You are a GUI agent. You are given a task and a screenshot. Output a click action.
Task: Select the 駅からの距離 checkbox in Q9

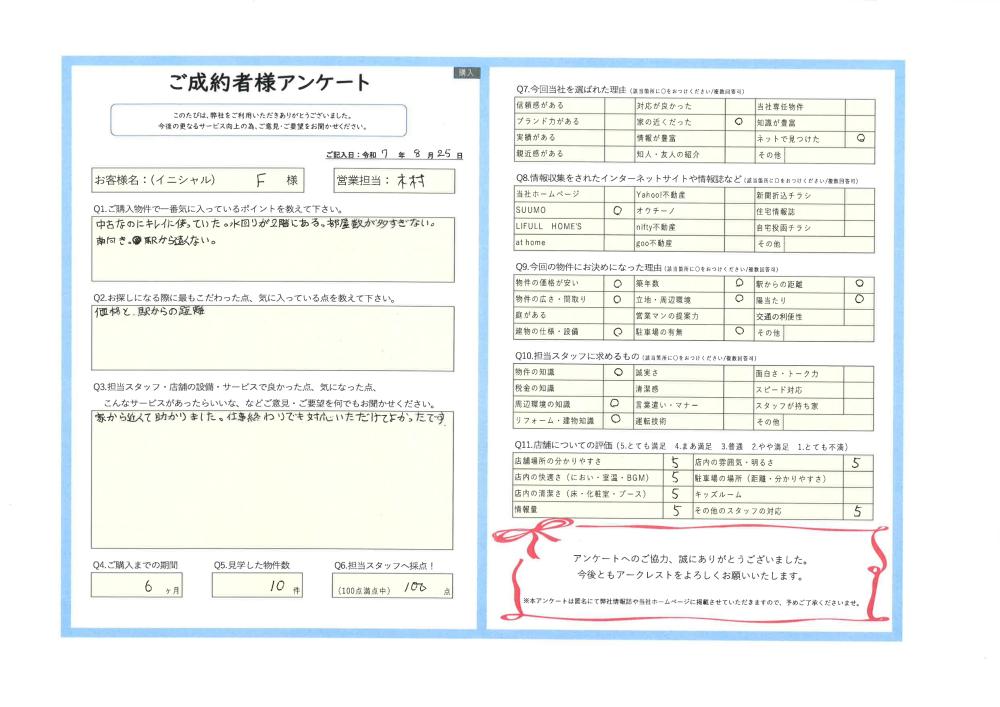click(860, 283)
